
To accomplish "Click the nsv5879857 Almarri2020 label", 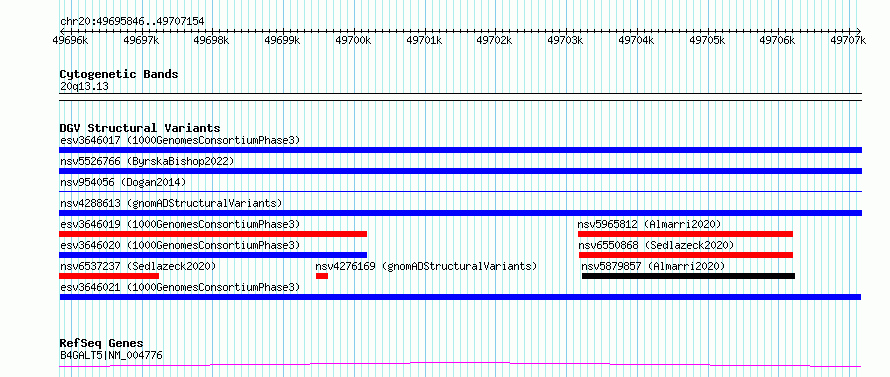I will (x=653, y=266).
